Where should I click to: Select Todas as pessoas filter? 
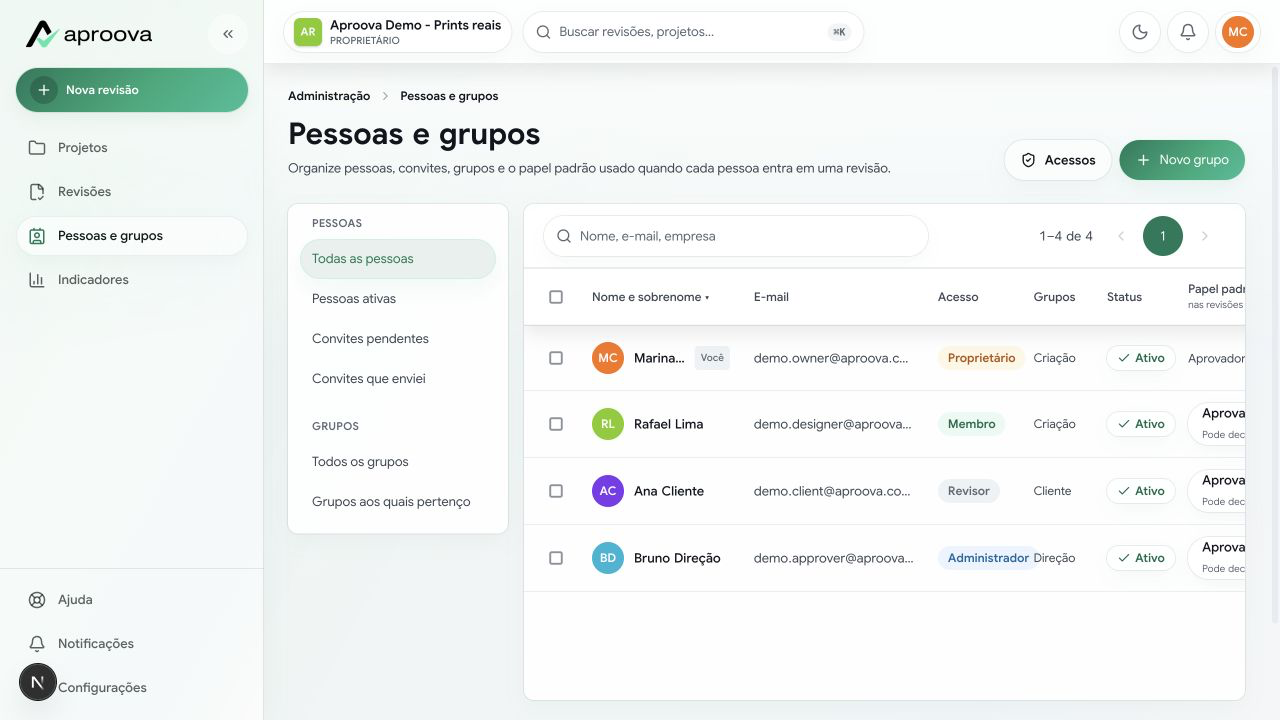point(398,259)
